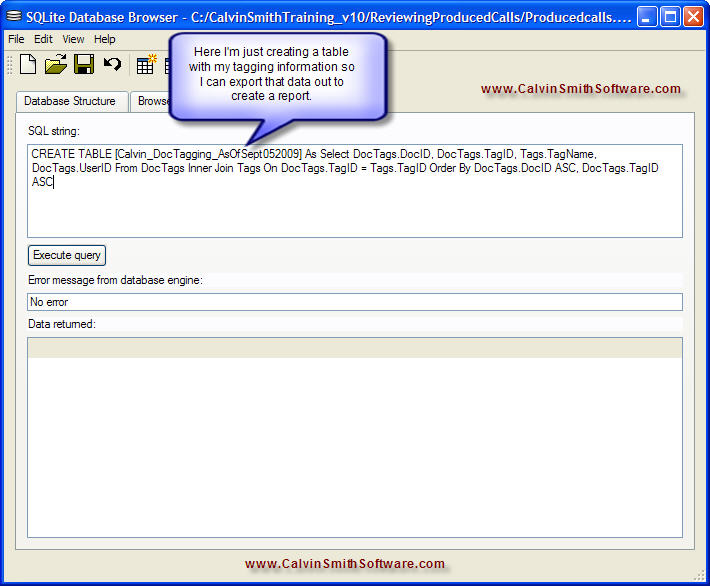Image resolution: width=710 pixels, height=586 pixels.
Task: Open the Edit menu
Action: [43, 39]
